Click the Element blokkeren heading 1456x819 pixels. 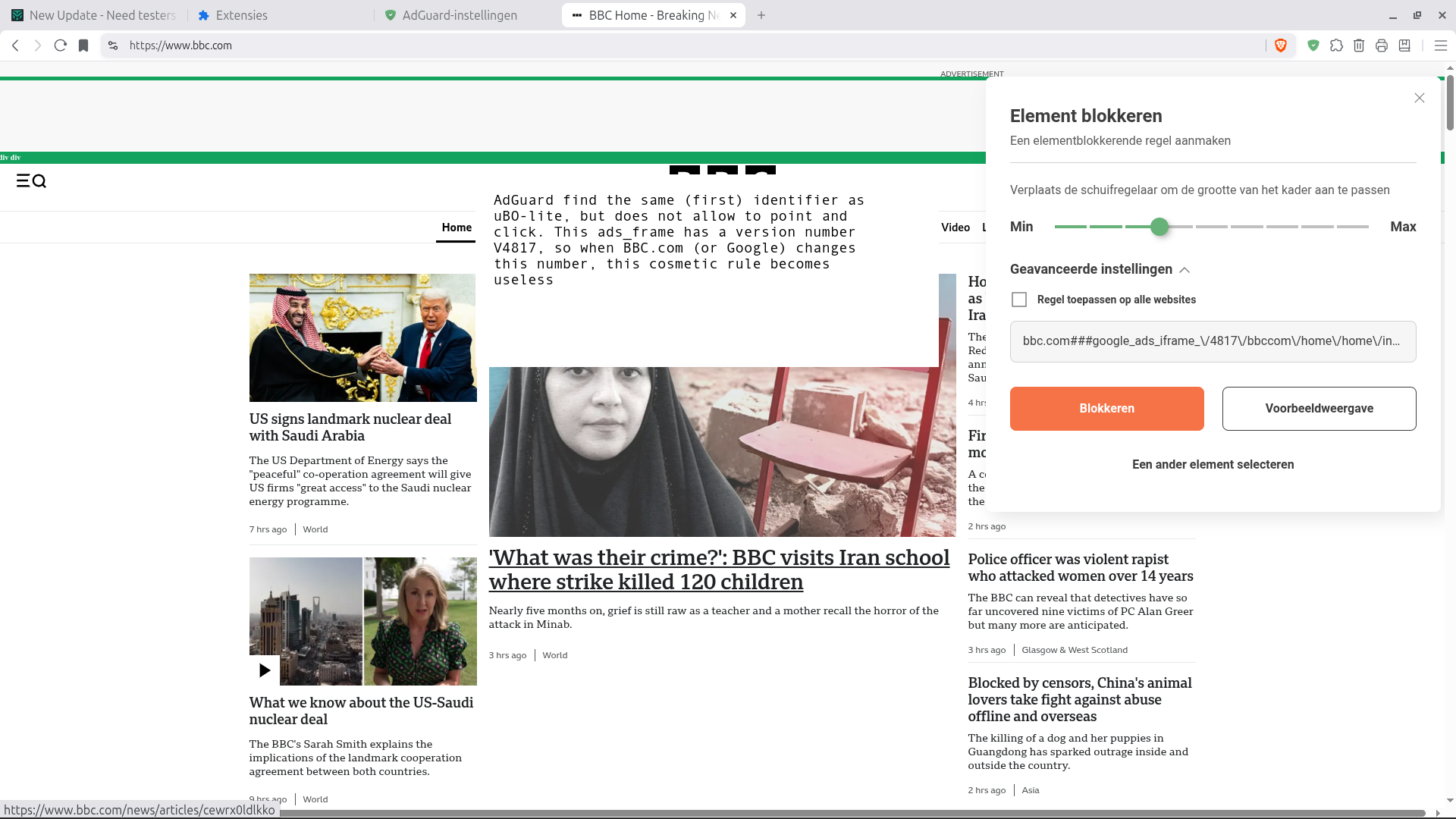click(1086, 116)
